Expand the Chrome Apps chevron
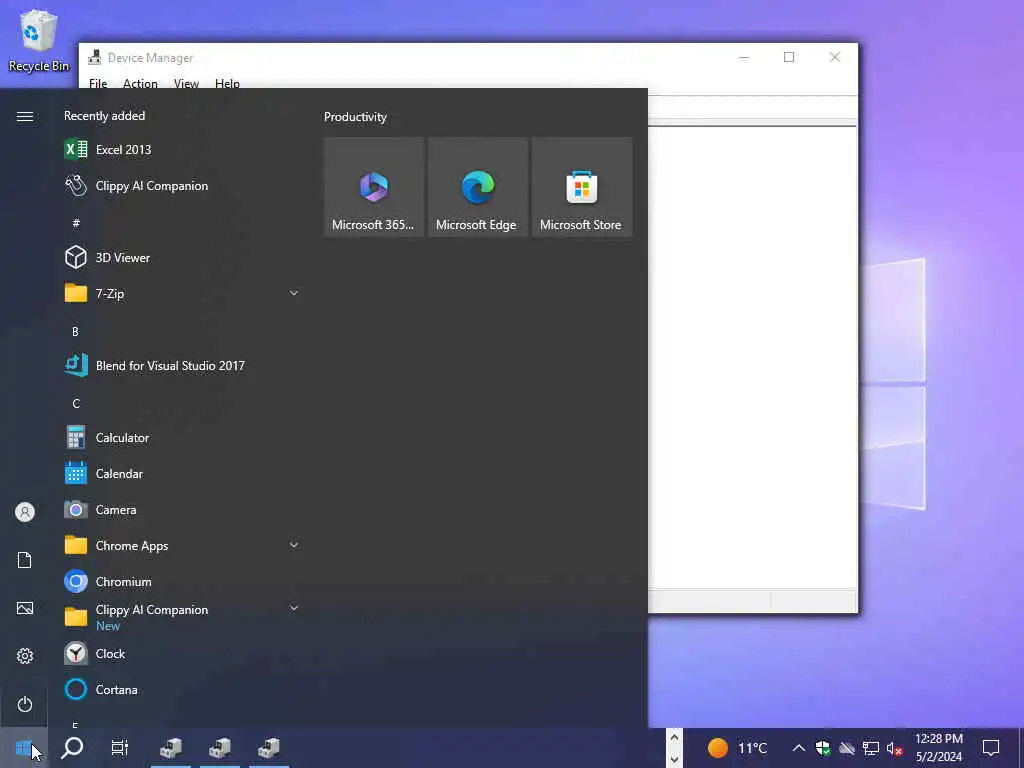The height and width of the screenshot is (768, 1024). point(294,545)
